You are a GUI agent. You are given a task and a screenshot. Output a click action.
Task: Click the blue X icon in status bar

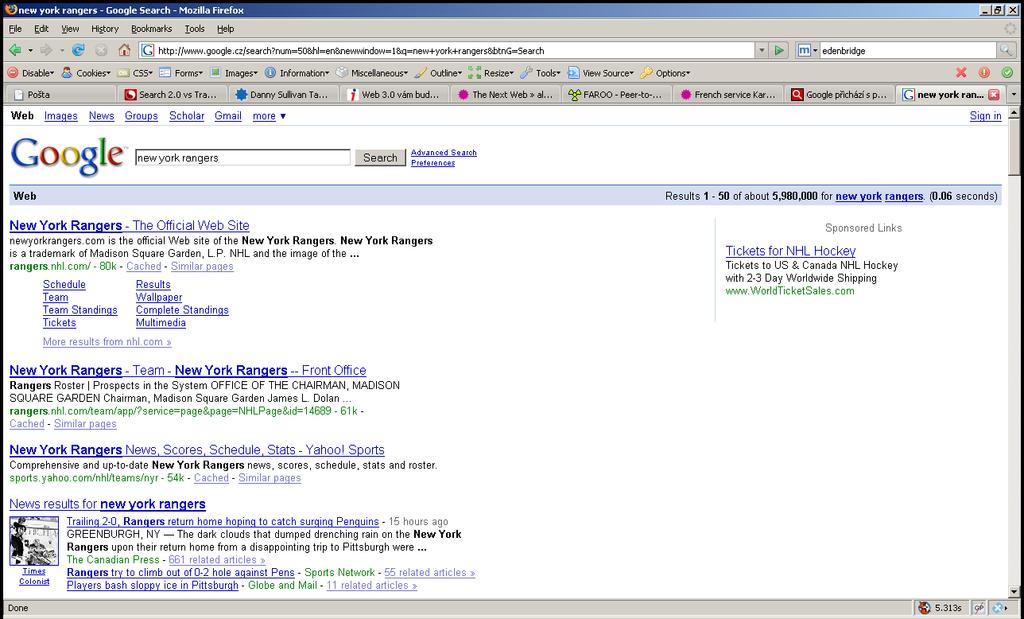pyautogui.click(x=998, y=608)
